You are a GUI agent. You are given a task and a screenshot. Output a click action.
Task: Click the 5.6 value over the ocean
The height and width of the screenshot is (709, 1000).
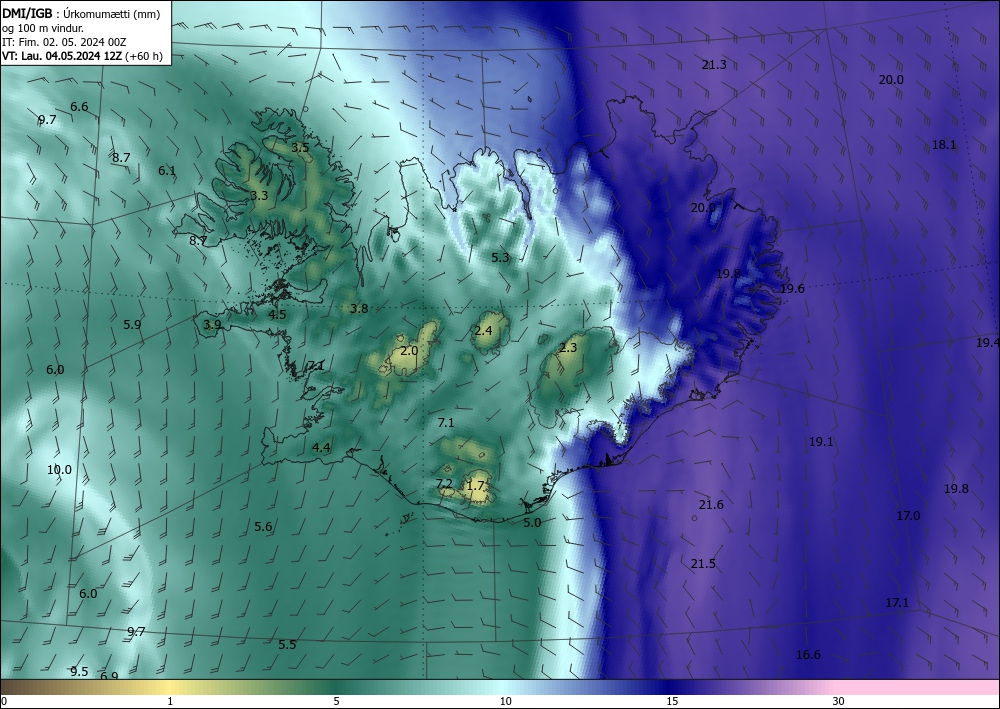click(x=263, y=527)
